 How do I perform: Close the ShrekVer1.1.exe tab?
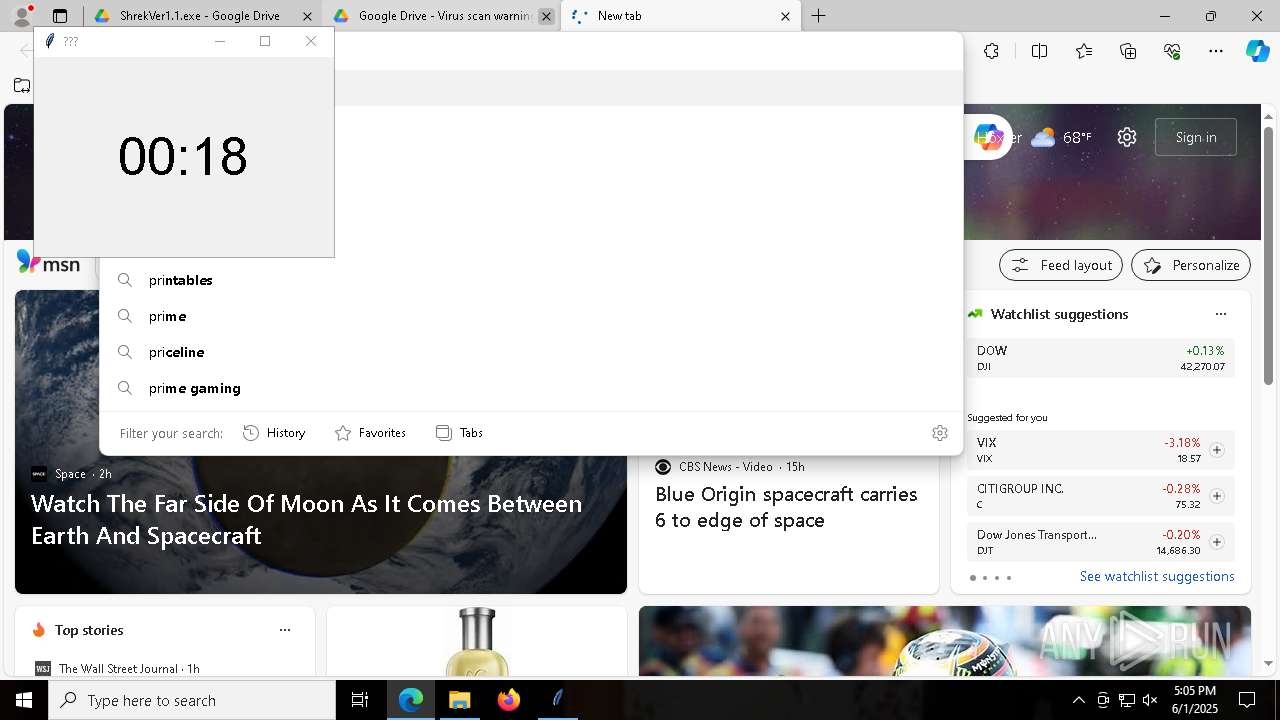coord(307,16)
